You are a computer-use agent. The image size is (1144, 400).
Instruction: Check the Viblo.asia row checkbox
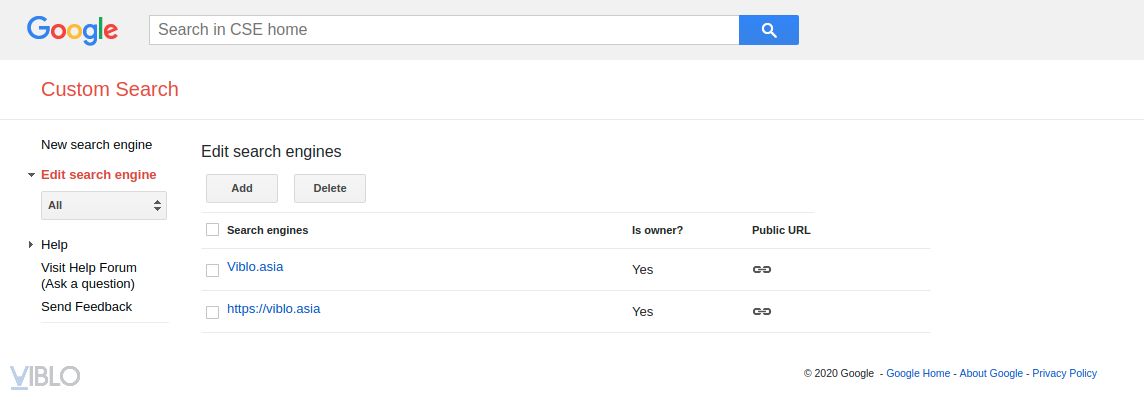[x=212, y=270]
